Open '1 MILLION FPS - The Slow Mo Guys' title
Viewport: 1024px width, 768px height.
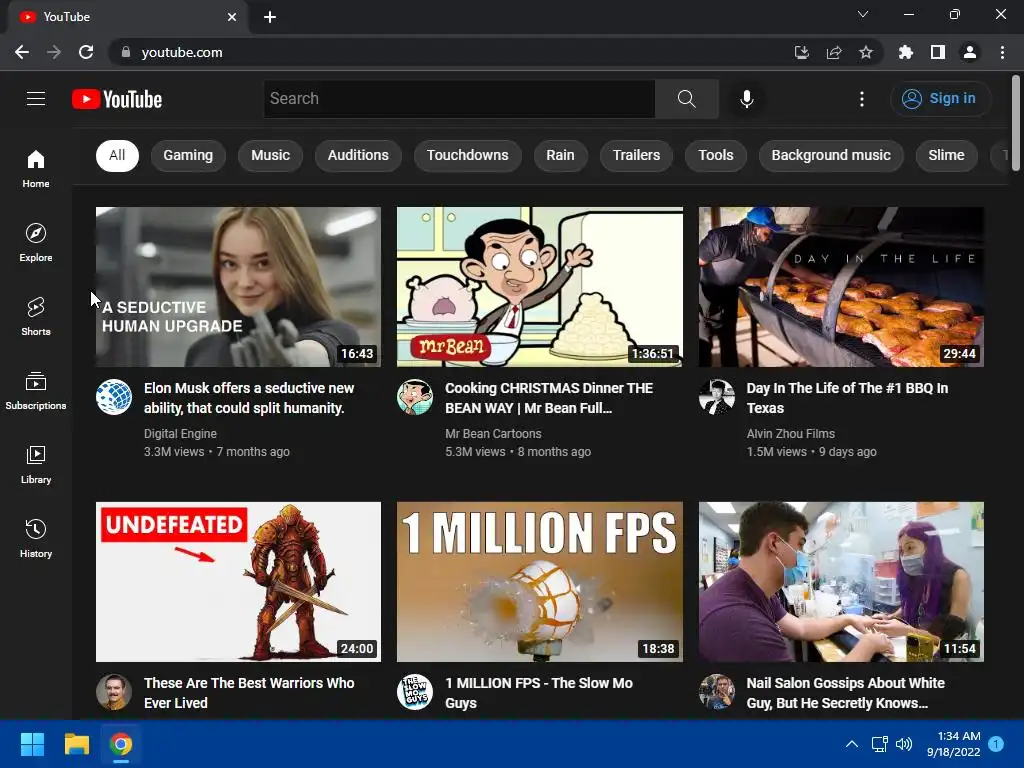coord(539,693)
